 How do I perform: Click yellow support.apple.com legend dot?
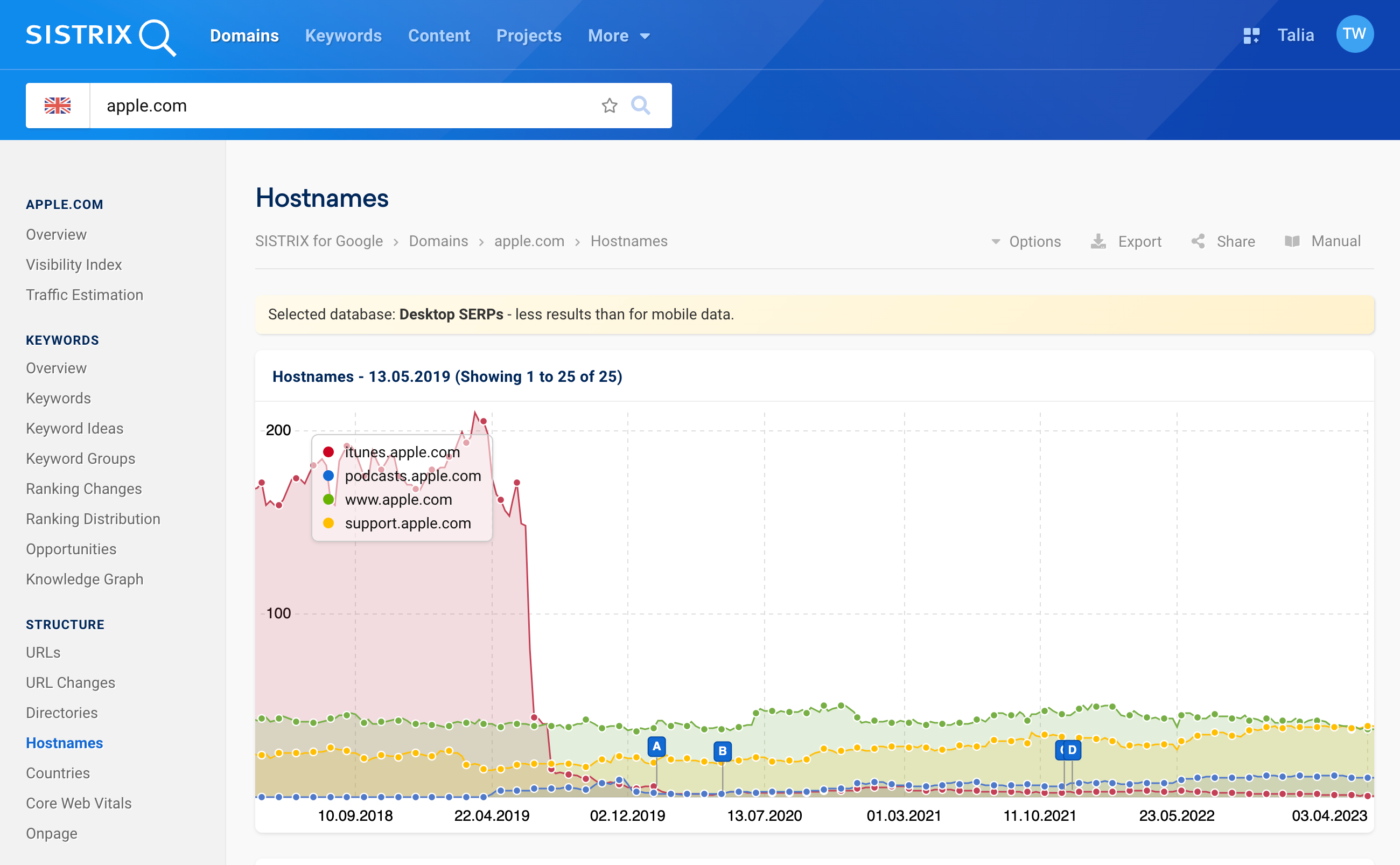point(328,523)
